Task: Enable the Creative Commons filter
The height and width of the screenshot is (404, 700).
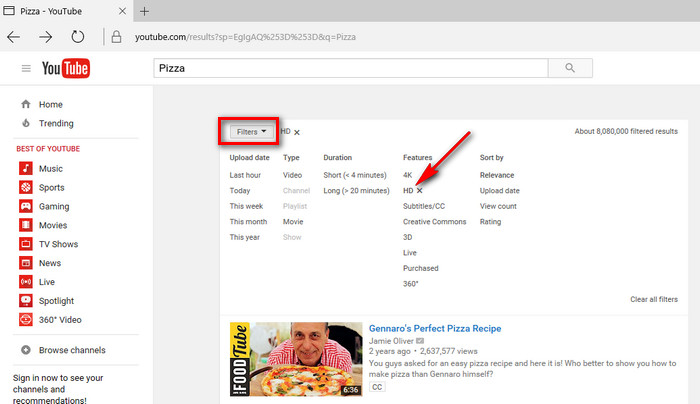Action: point(434,222)
